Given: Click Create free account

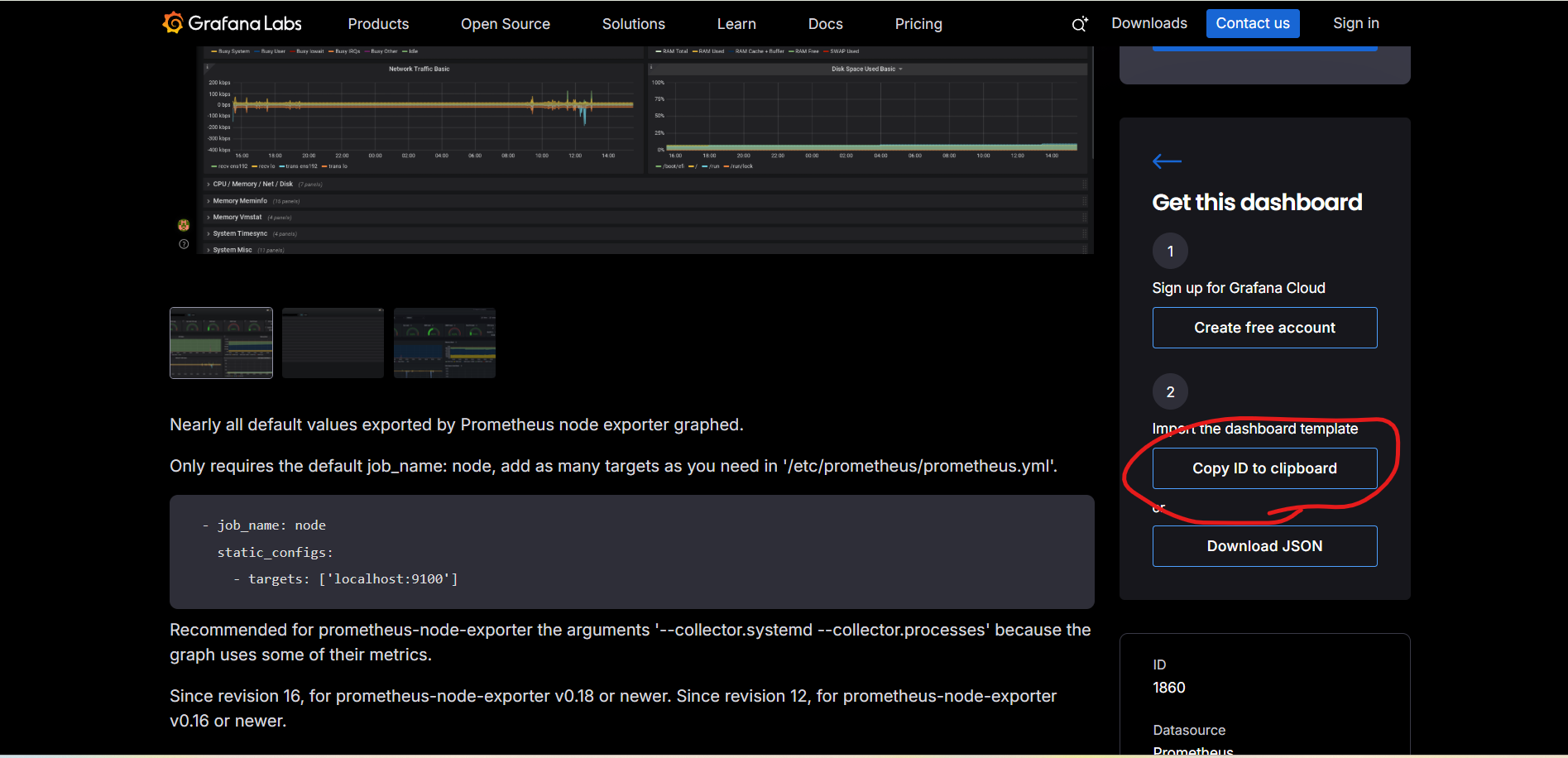Looking at the screenshot, I should coord(1265,328).
